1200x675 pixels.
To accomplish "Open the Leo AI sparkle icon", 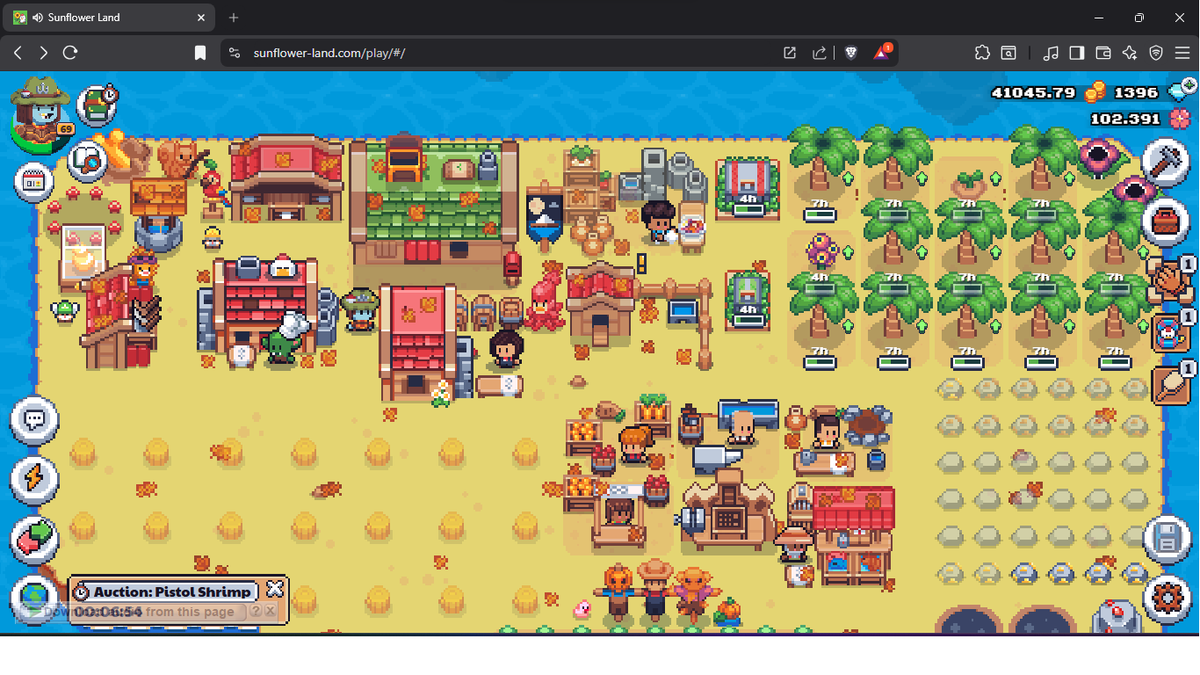I will tap(1130, 53).
